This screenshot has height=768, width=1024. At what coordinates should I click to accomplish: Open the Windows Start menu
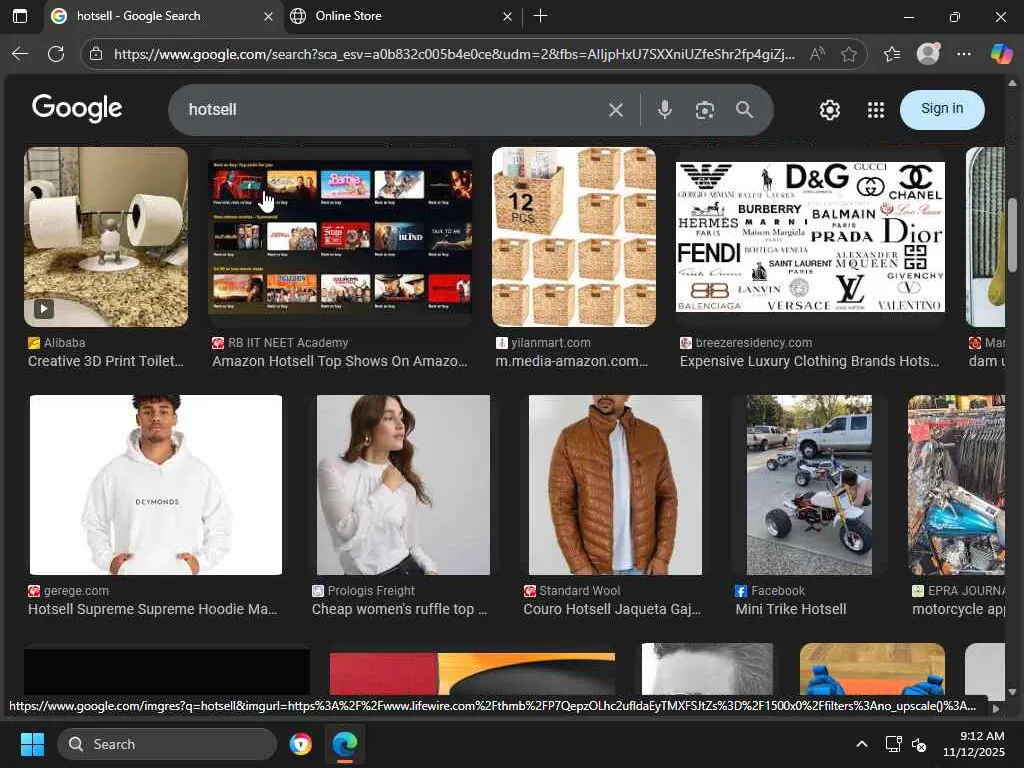(32, 744)
